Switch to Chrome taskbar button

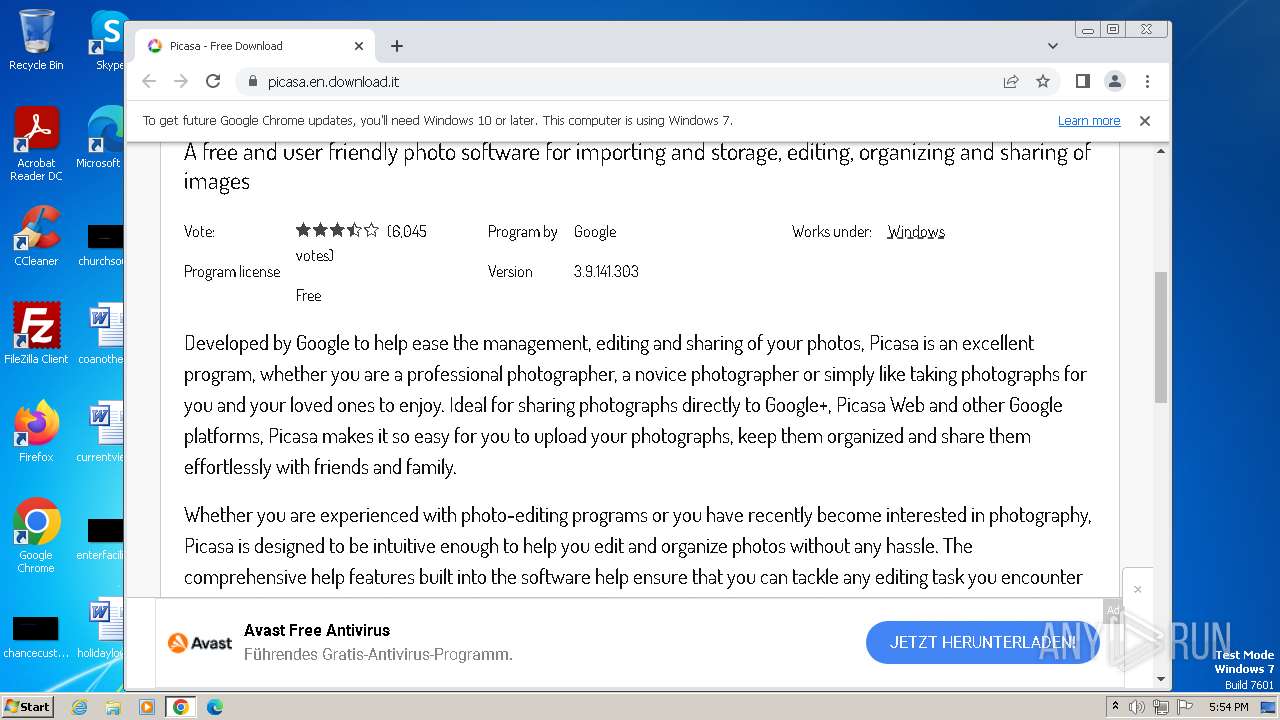point(180,707)
